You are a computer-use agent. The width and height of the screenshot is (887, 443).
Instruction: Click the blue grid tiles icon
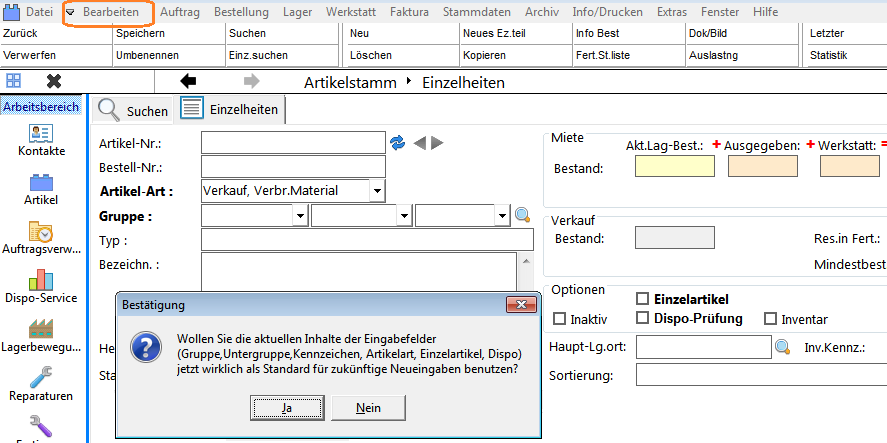click(14, 81)
